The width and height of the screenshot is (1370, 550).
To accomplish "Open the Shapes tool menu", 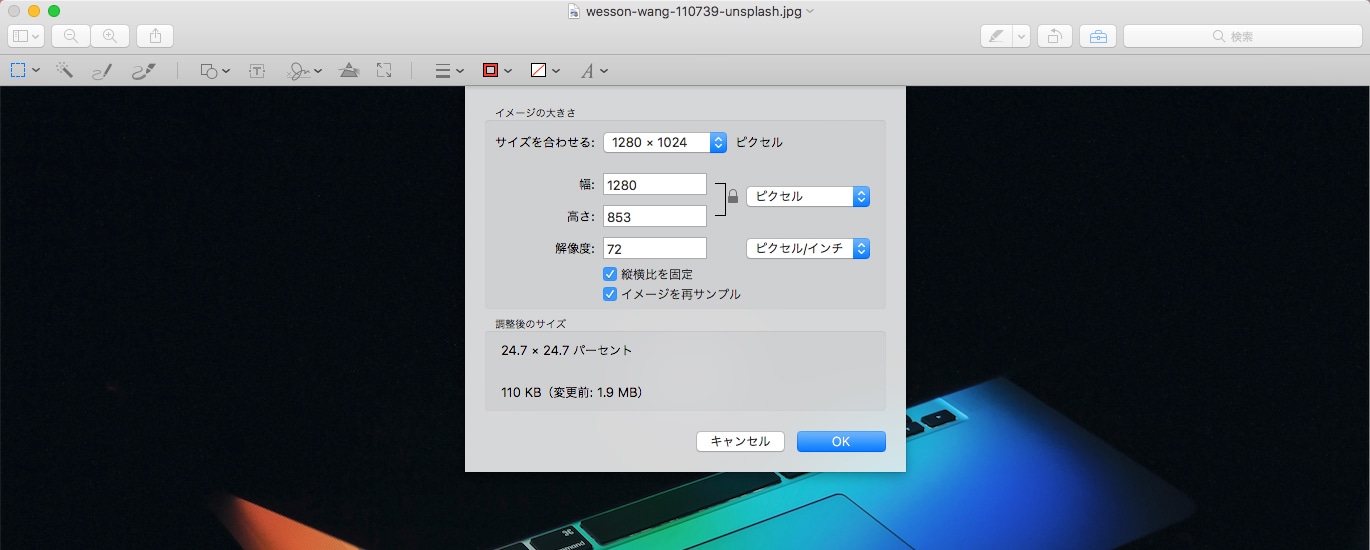I will click(x=214, y=71).
